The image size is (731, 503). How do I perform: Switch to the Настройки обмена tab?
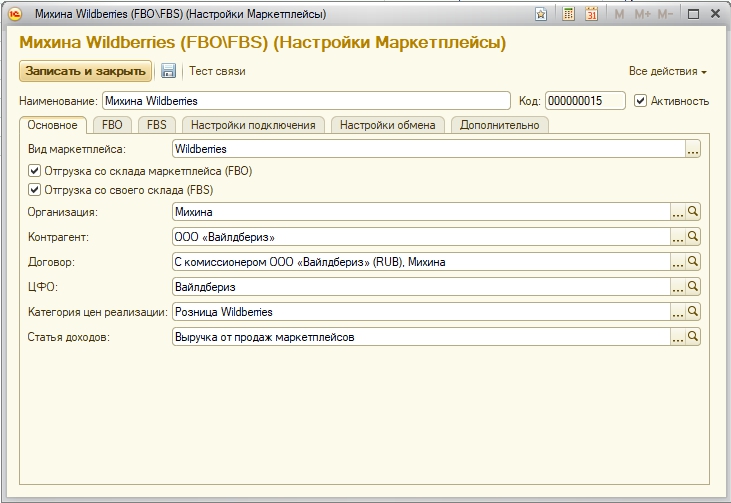pyautogui.click(x=387, y=125)
